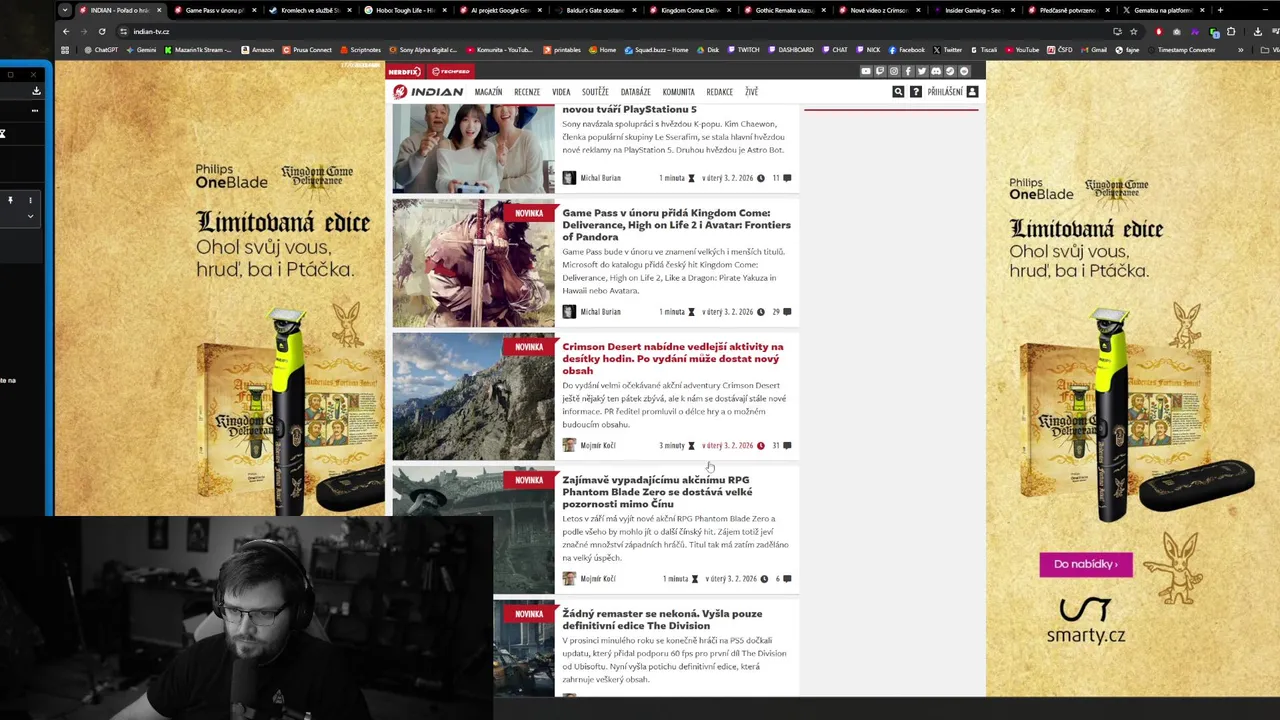Image resolution: width=1280 pixels, height=720 pixels.
Task: Open the ČSFD bookmark
Action: pos(1059,50)
